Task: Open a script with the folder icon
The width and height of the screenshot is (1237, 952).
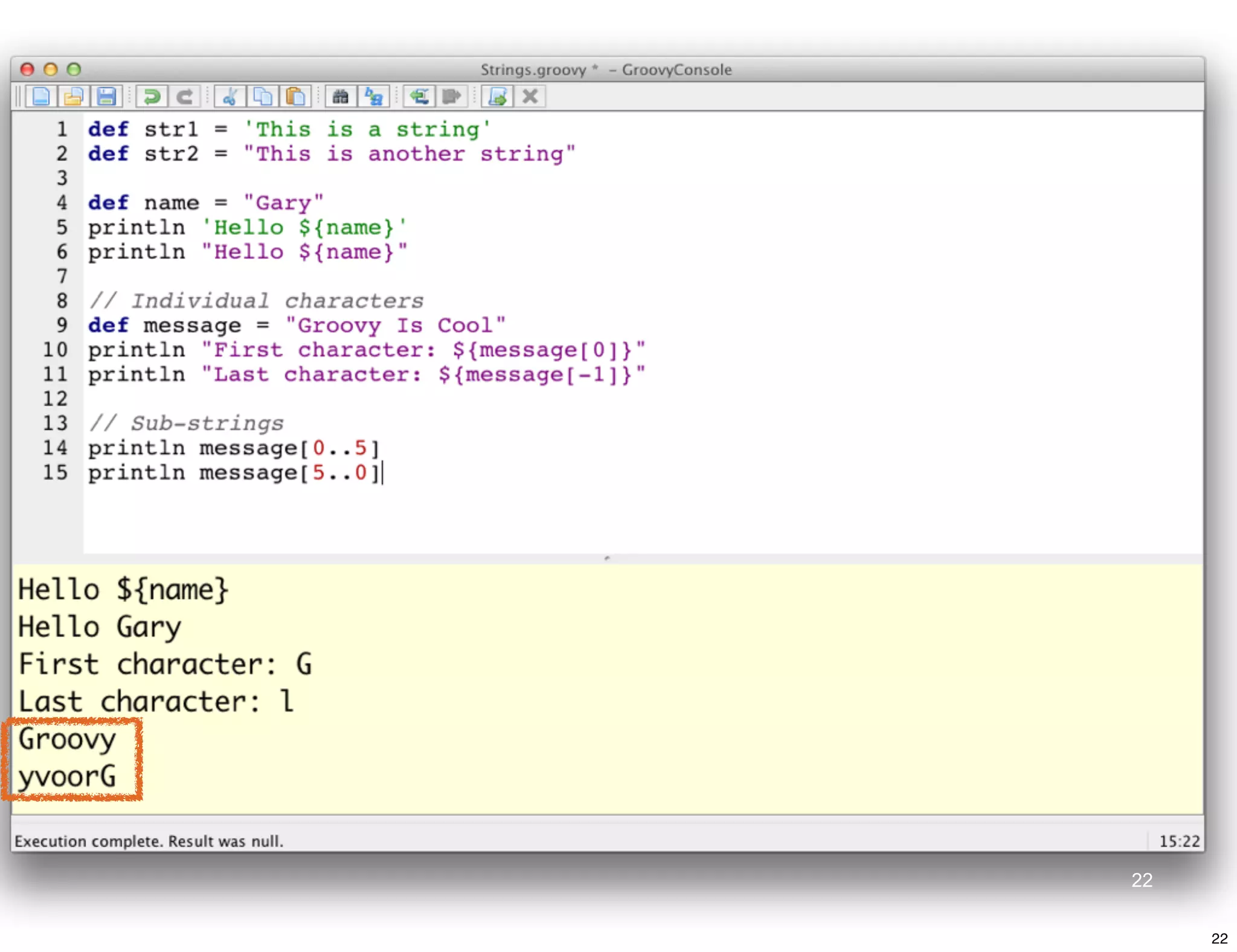Action: [x=74, y=97]
